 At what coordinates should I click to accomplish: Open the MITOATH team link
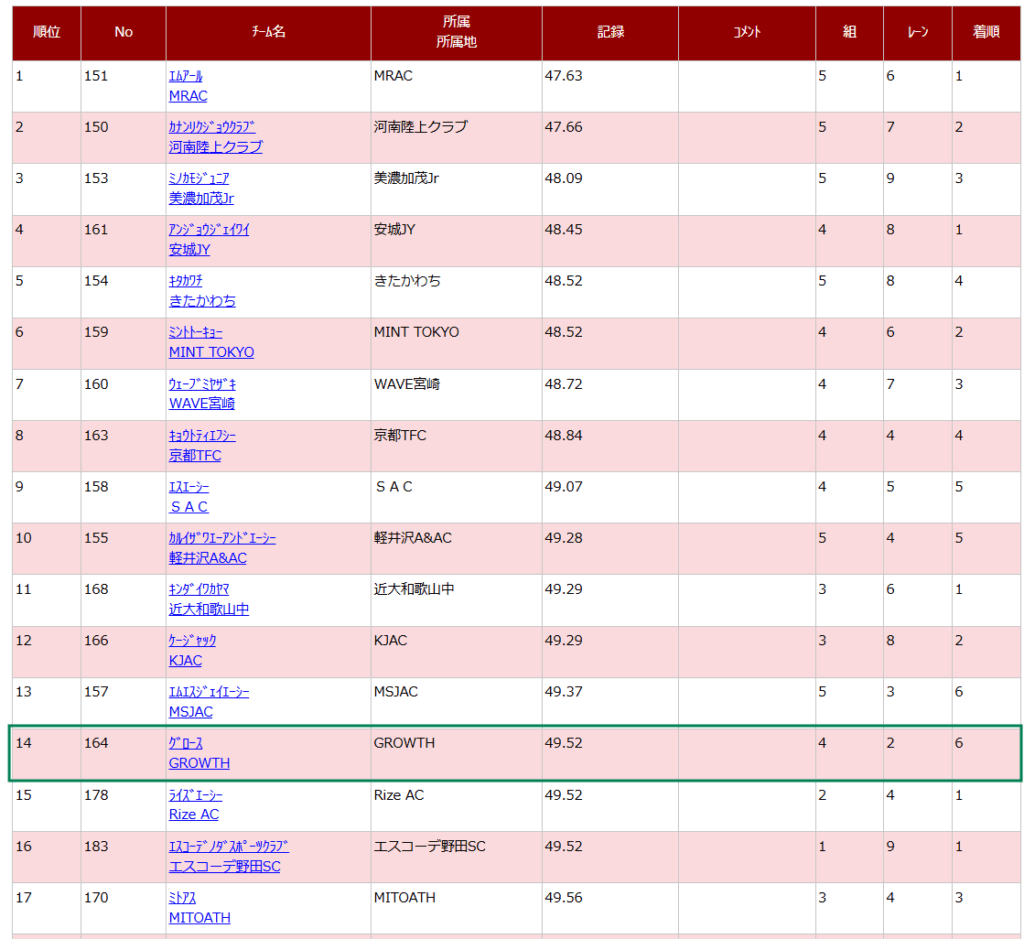click(200, 918)
